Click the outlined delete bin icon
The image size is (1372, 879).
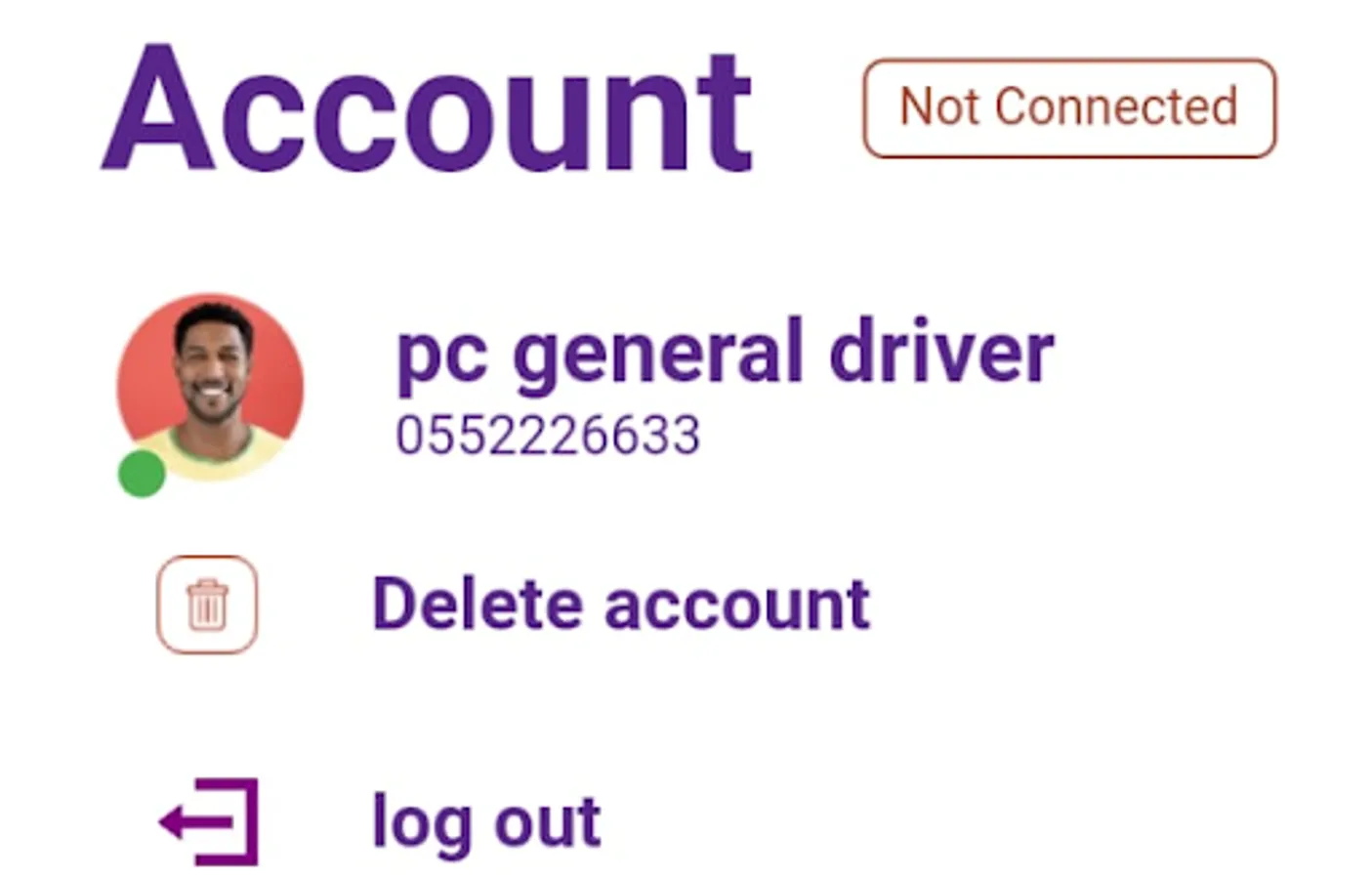207,605
